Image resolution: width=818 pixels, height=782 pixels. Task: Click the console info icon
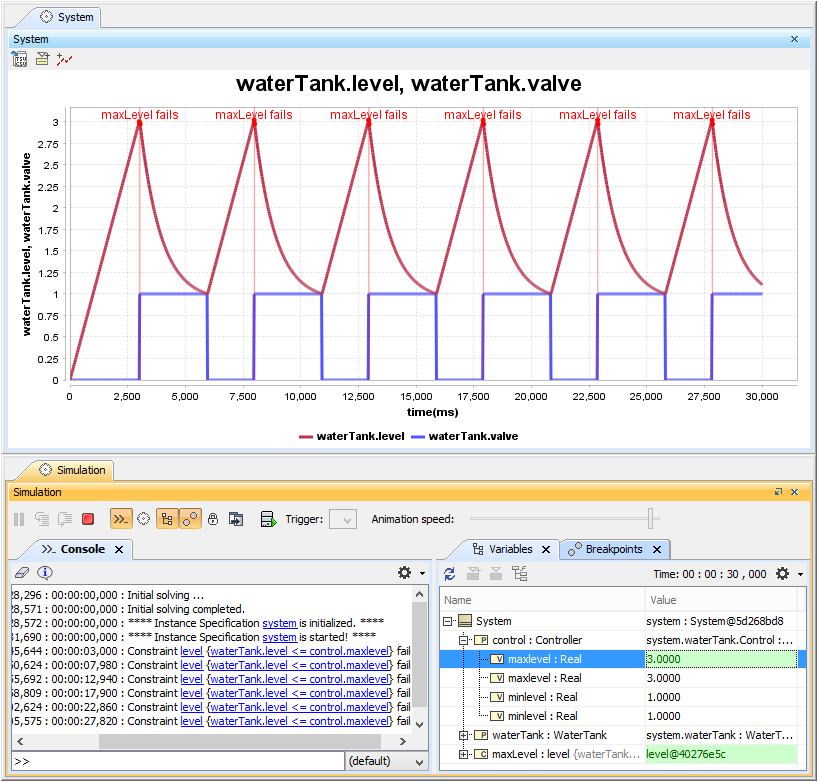[45, 573]
